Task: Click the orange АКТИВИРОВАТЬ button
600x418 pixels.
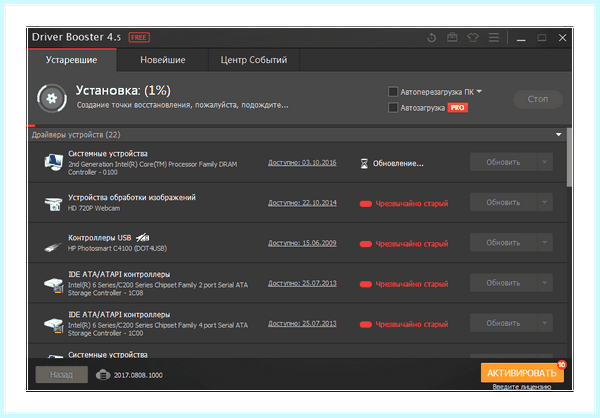Action: 522,373
